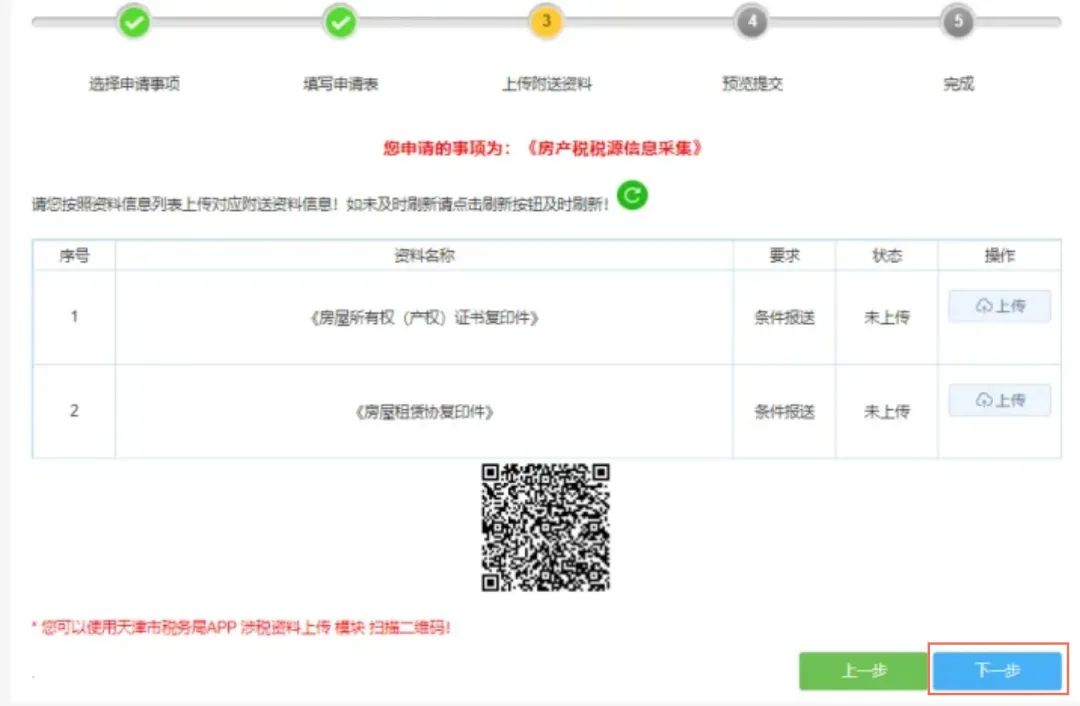Click 条件报送 in row 2

(x=785, y=412)
